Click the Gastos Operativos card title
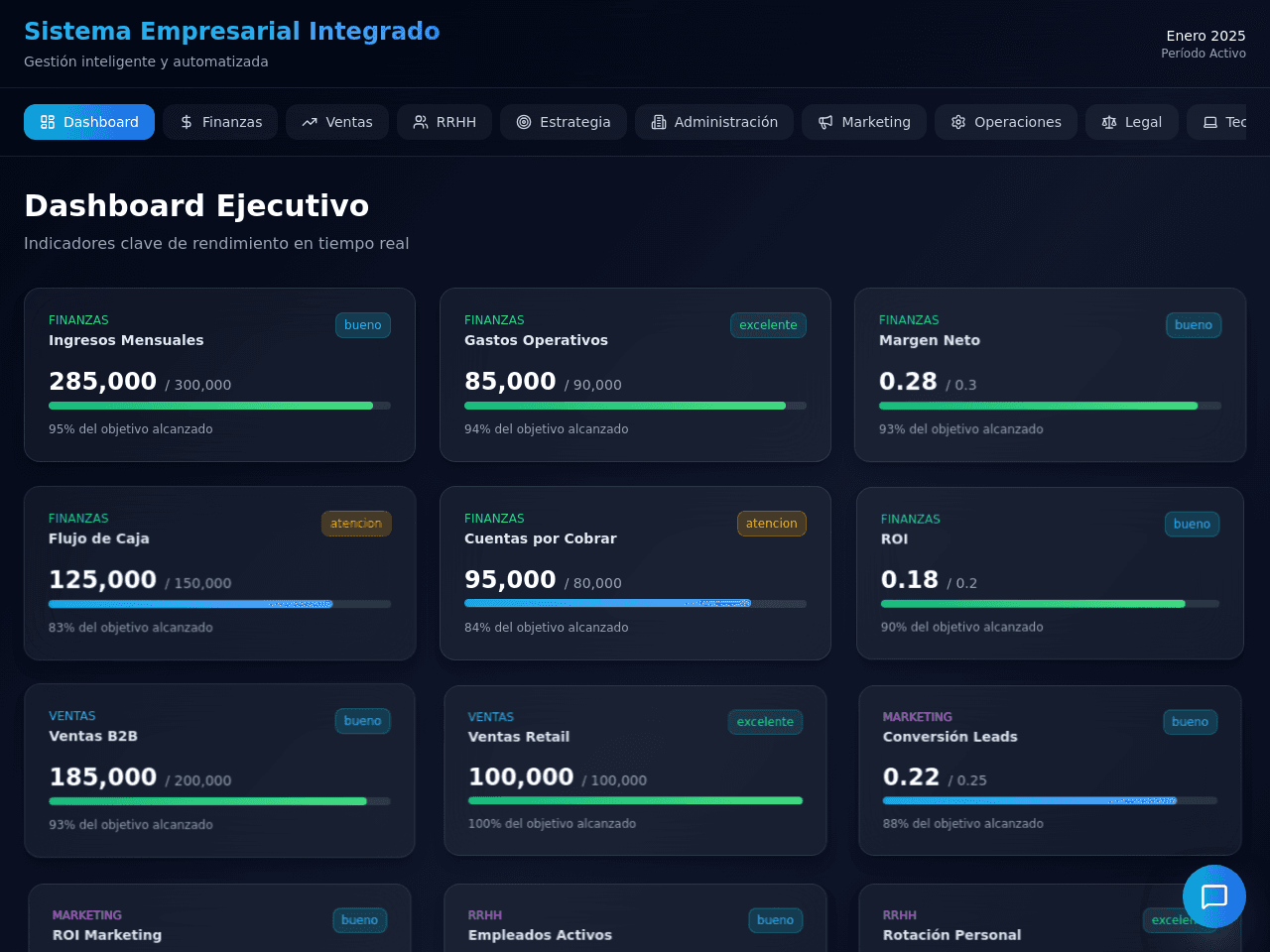 click(536, 340)
